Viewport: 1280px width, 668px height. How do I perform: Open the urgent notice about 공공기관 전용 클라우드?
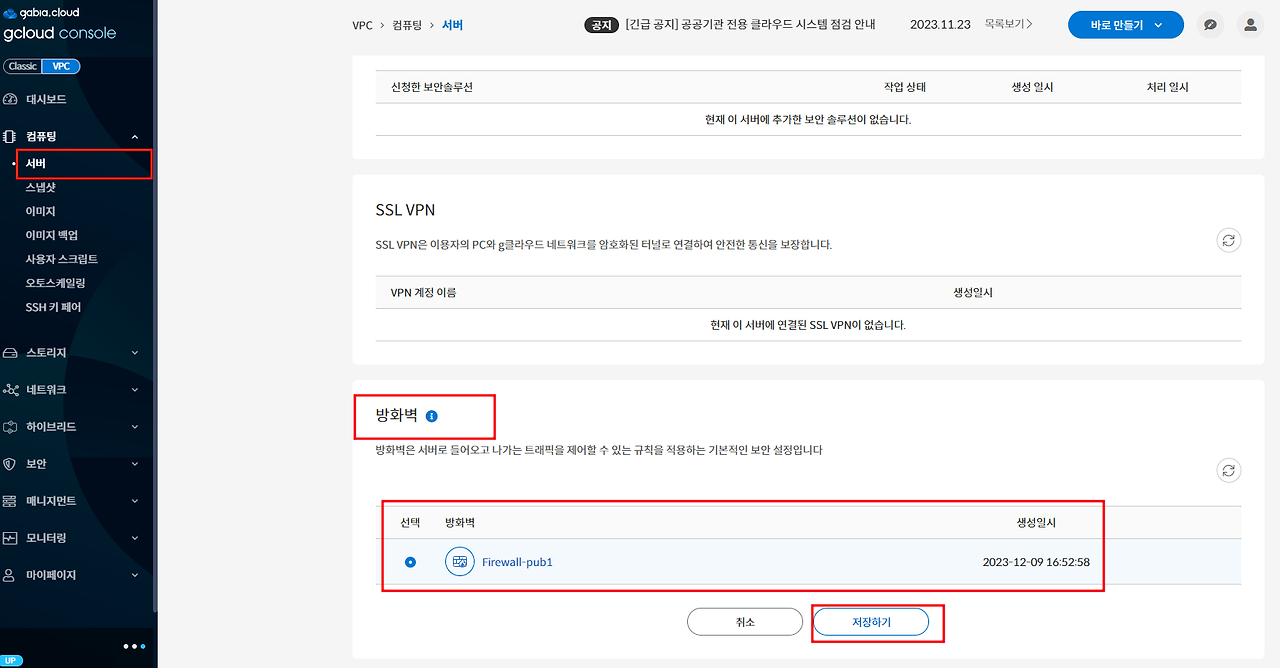(x=750, y=24)
